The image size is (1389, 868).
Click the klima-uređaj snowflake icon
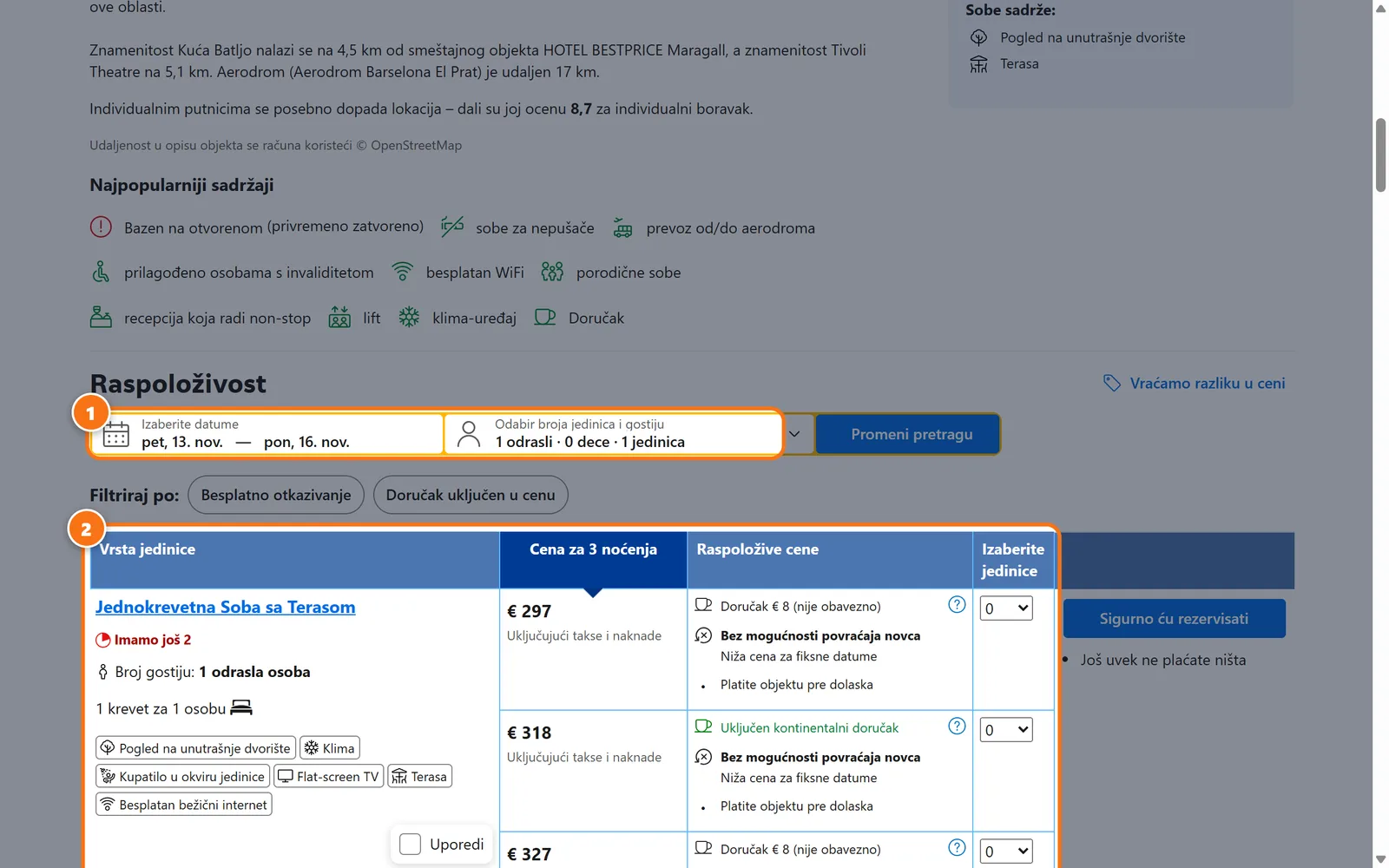point(409,317)
